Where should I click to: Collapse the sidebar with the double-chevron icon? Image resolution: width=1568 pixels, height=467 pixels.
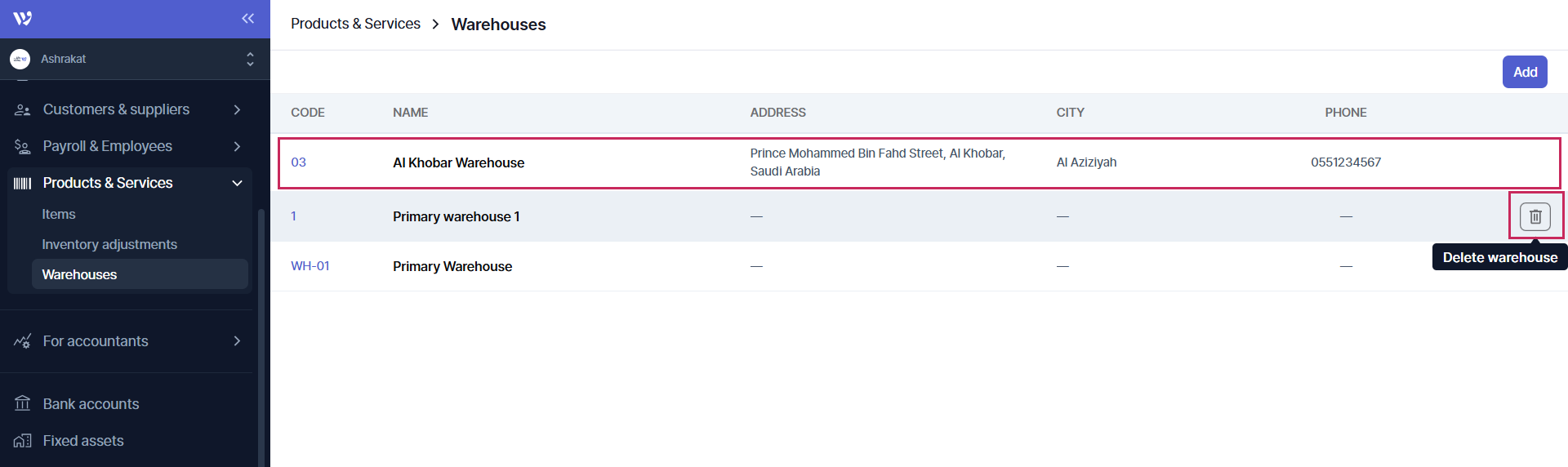coord(248,18)
